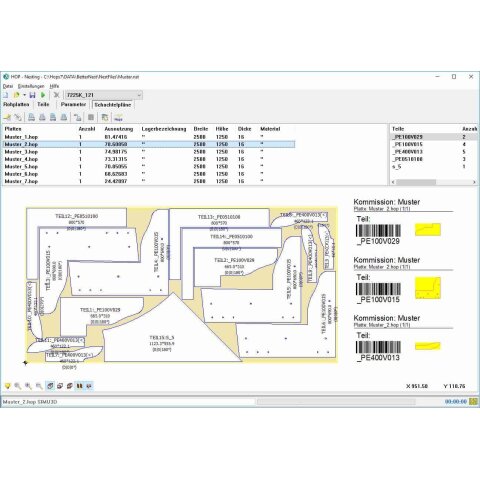Switch to the Teile tab
Image resolution: width=480 pixels, height=480 pixels.
pyautogui.click(x=43, y=105)
